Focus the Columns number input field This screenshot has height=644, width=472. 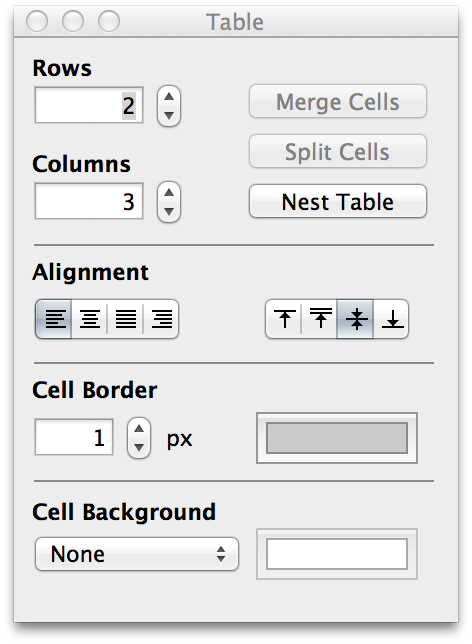[89, 201]
